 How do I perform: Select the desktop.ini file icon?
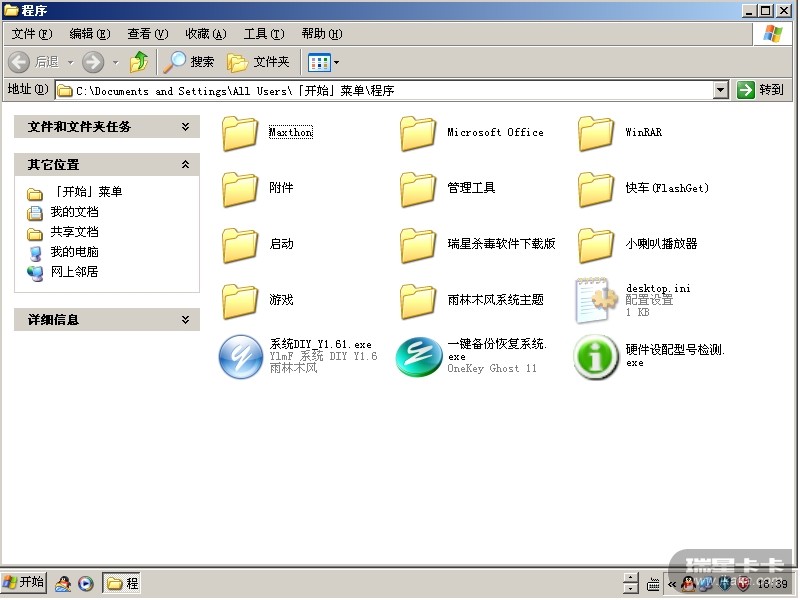[x=596, y=301]
